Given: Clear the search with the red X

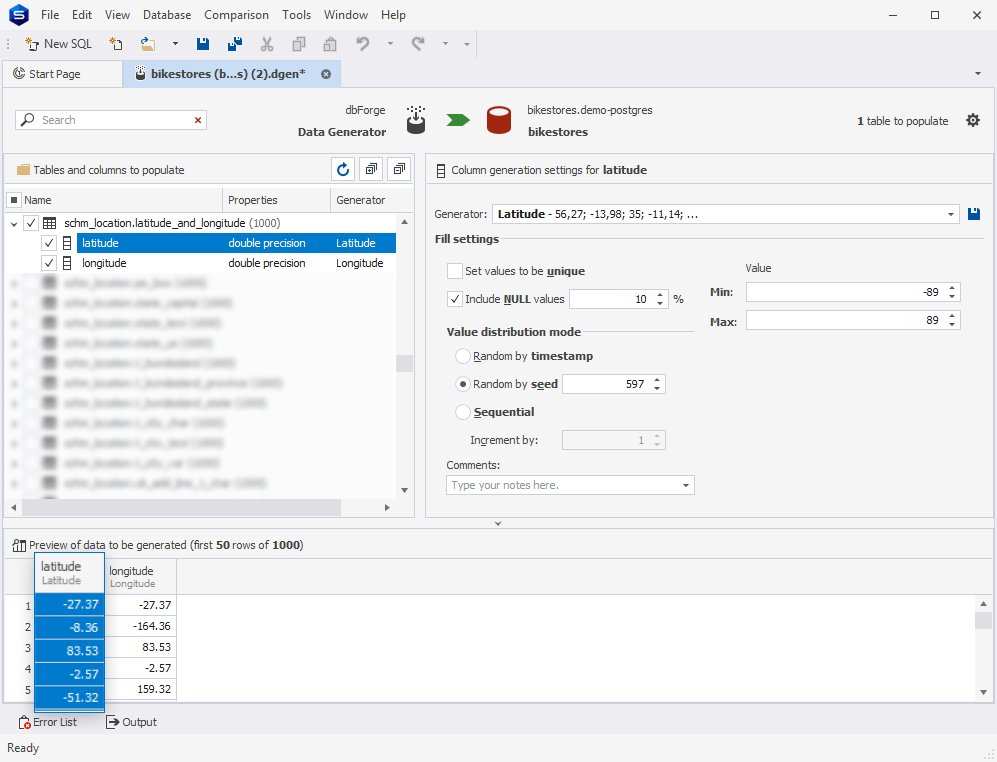Looking at the screenshot, I should coord(198,120).
